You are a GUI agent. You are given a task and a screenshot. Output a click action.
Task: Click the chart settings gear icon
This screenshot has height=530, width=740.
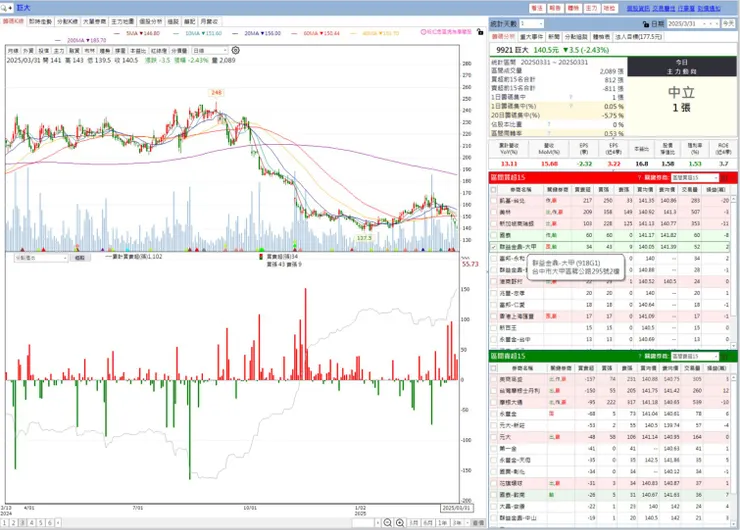point(235,50)
